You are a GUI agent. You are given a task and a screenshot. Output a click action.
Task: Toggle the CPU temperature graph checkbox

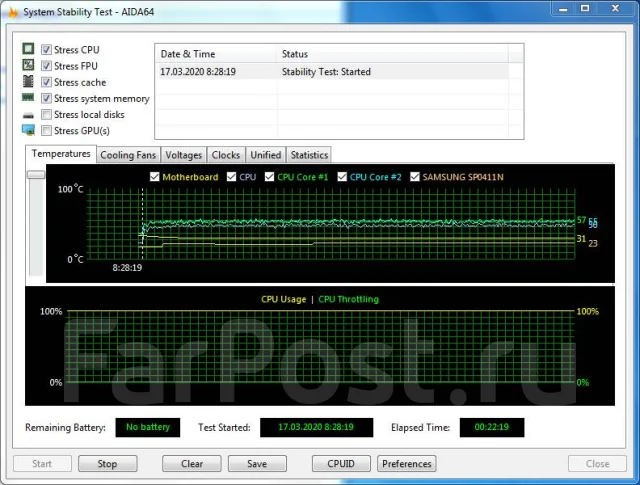231,177
